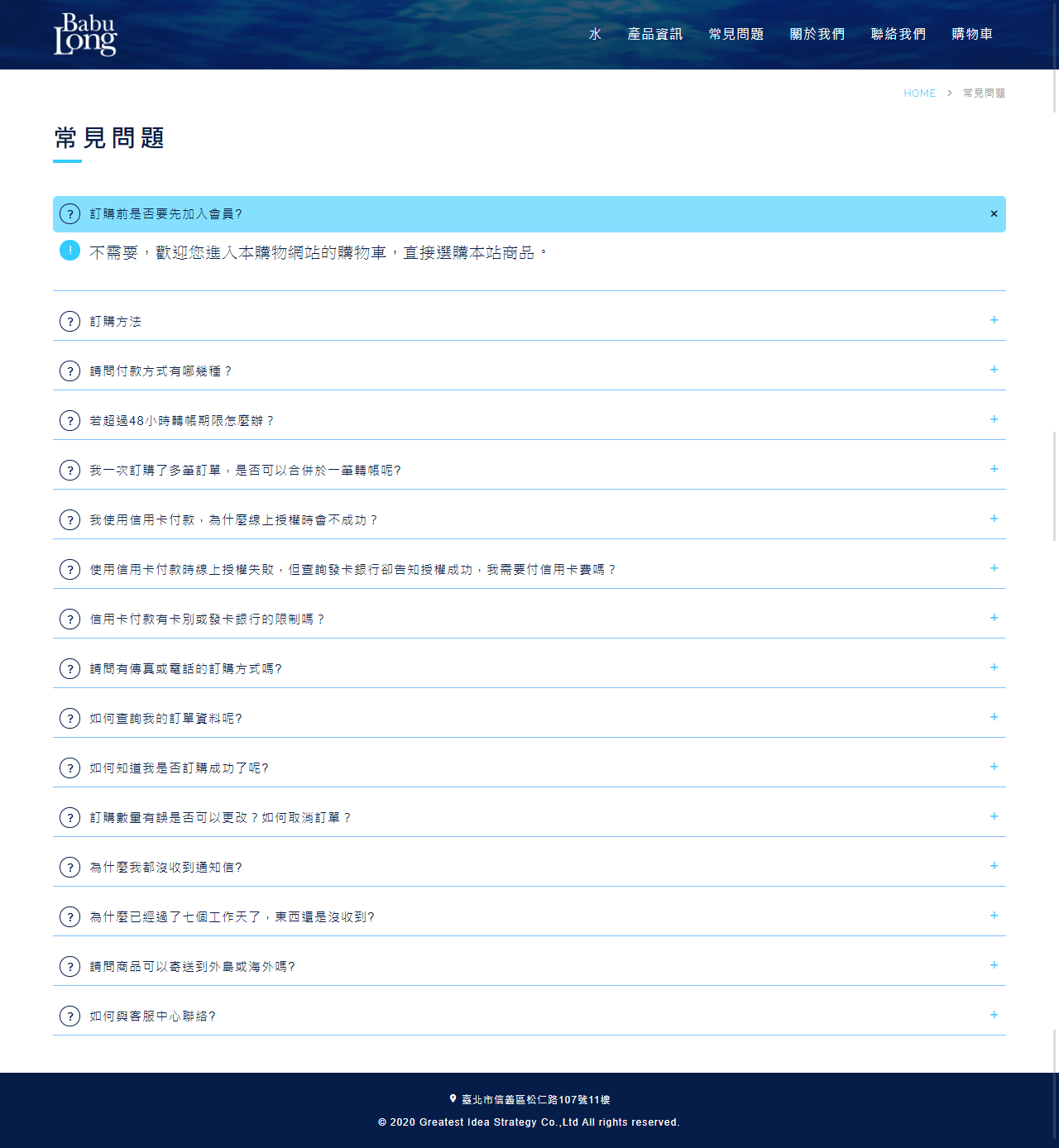The image size is (1059, 1148).
Task: Click question icon beside 請問商品可以寄送到外島或海外嗎
Action: [x=70, y=967]
